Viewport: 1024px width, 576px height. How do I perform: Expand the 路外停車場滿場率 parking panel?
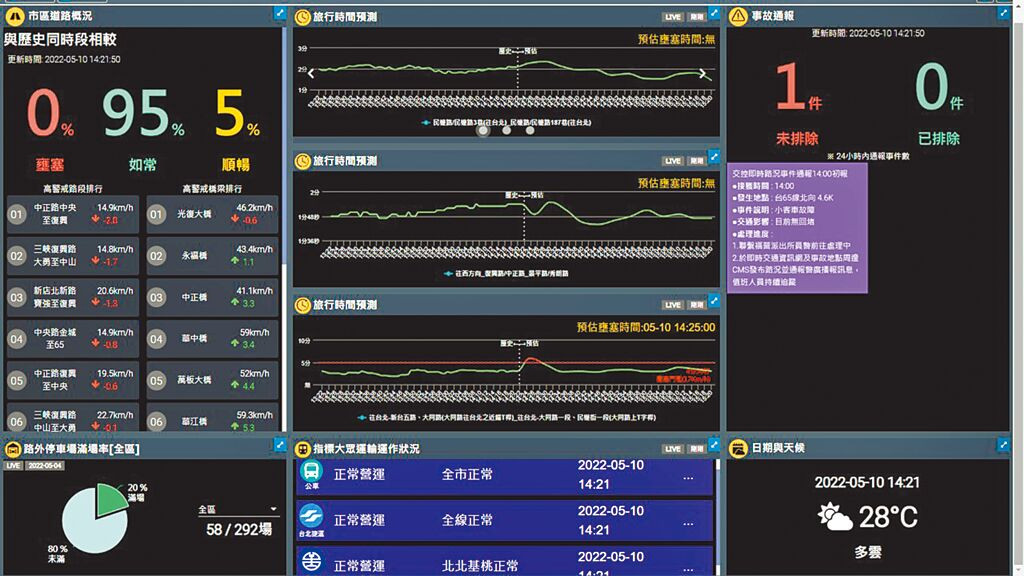(x=279, y=444)
